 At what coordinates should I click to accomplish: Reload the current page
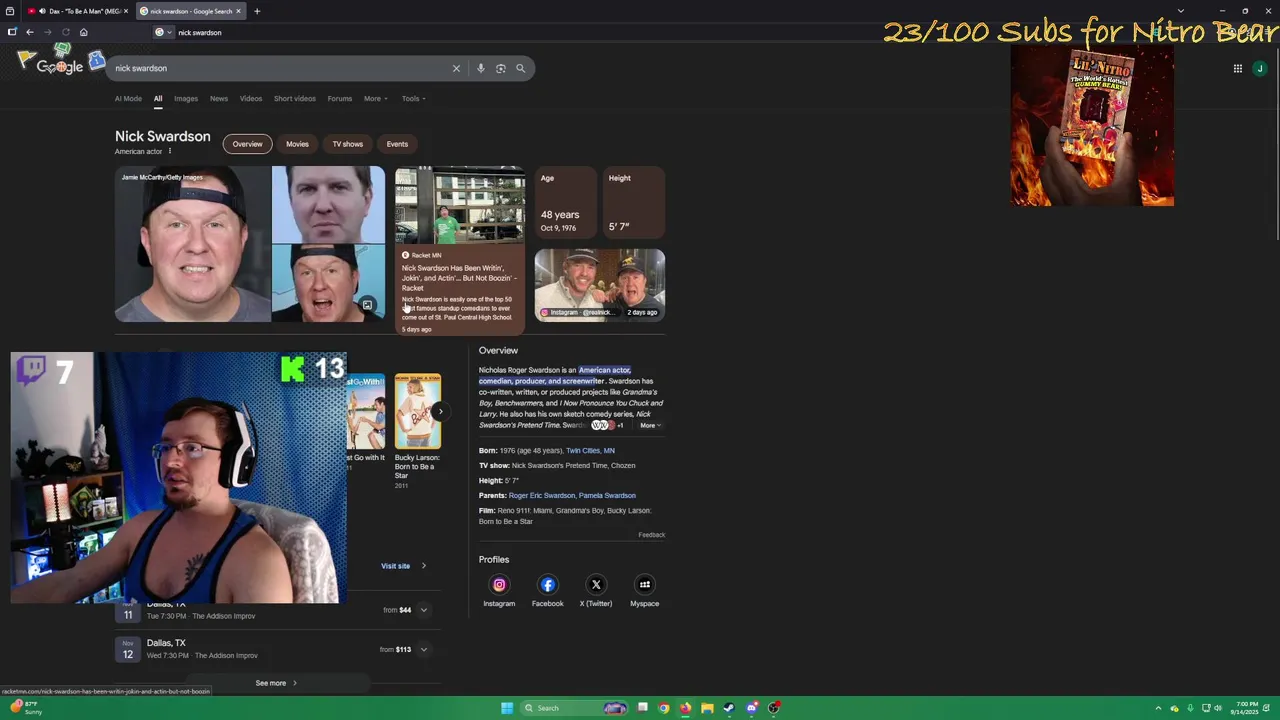[x=65, y=32]
